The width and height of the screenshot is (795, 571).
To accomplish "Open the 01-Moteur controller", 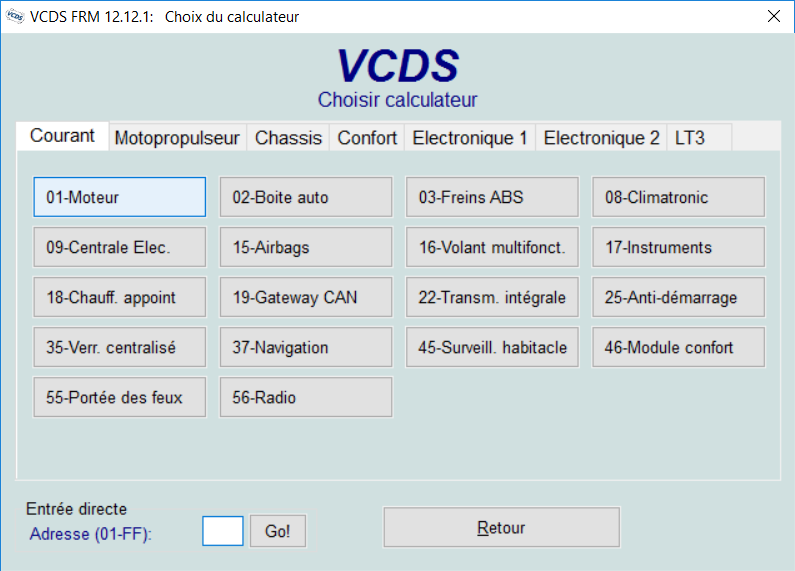I will point(120,197).
